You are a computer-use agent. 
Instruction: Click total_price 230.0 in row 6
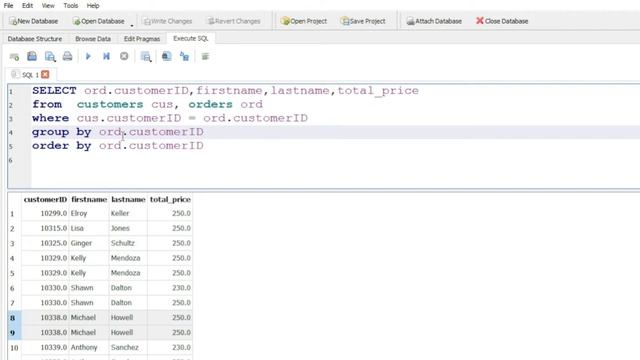tap(170, 288)
